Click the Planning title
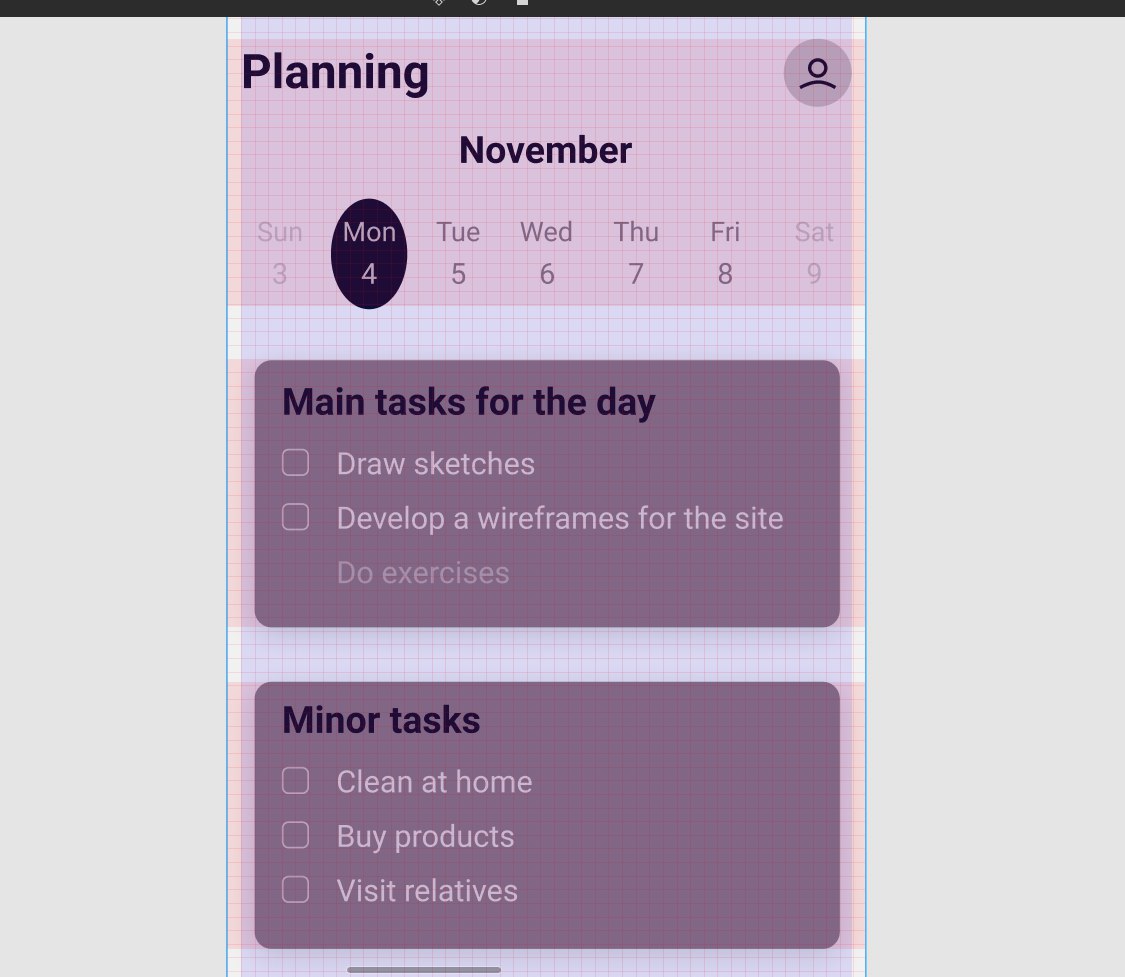The image size is (1125, 977). [x=335, y=73]
